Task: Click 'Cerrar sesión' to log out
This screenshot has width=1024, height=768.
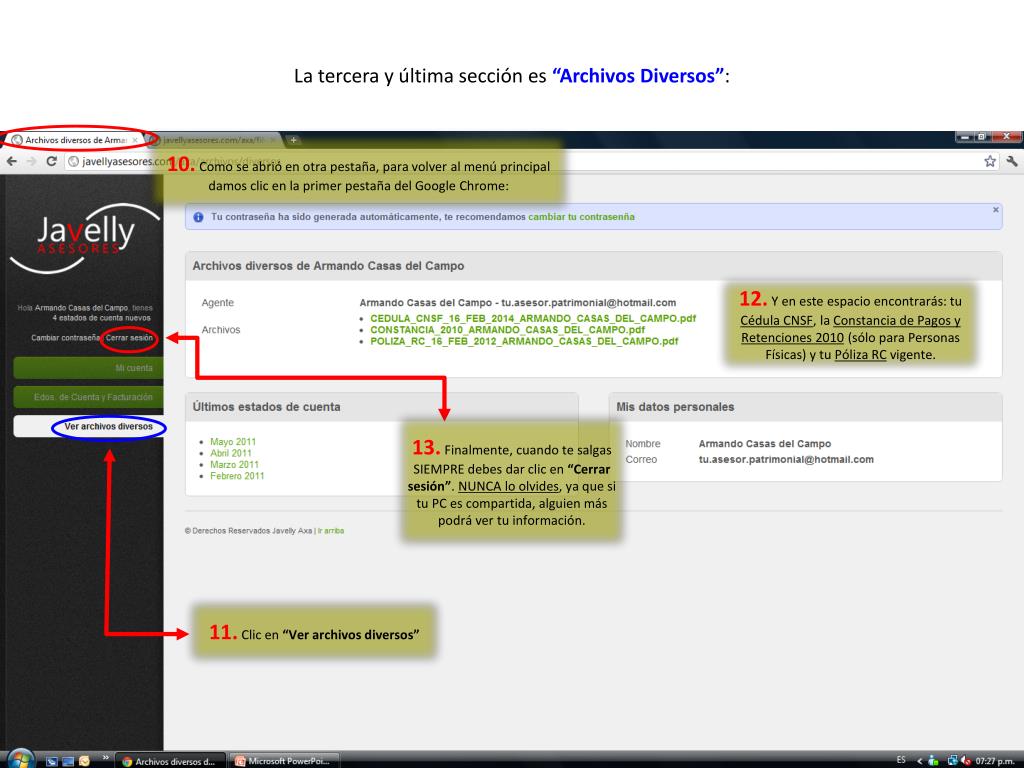Action: tap(129, 338)
